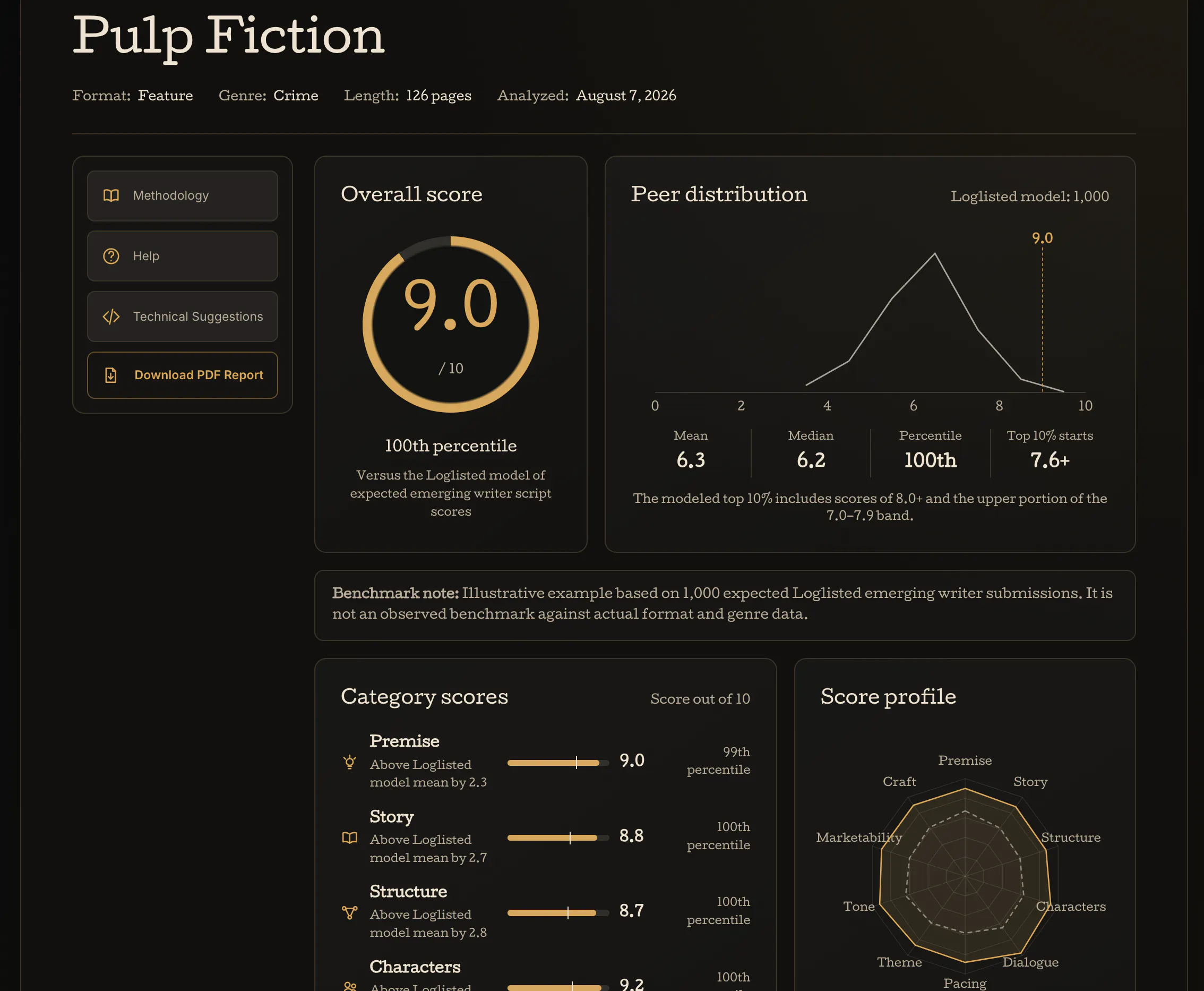Click the Methodology book icon
1204x991 pixels.
[111, 196]
